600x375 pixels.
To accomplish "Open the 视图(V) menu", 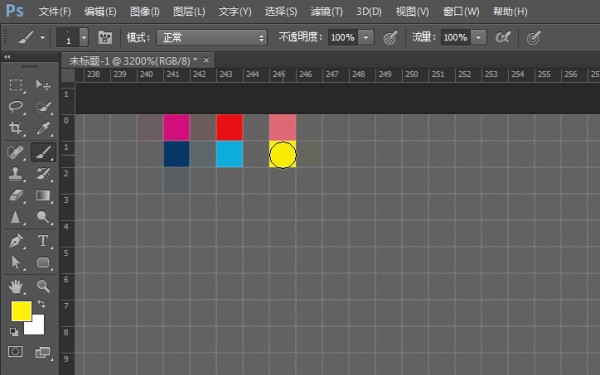I will click(x=412, y=11).
